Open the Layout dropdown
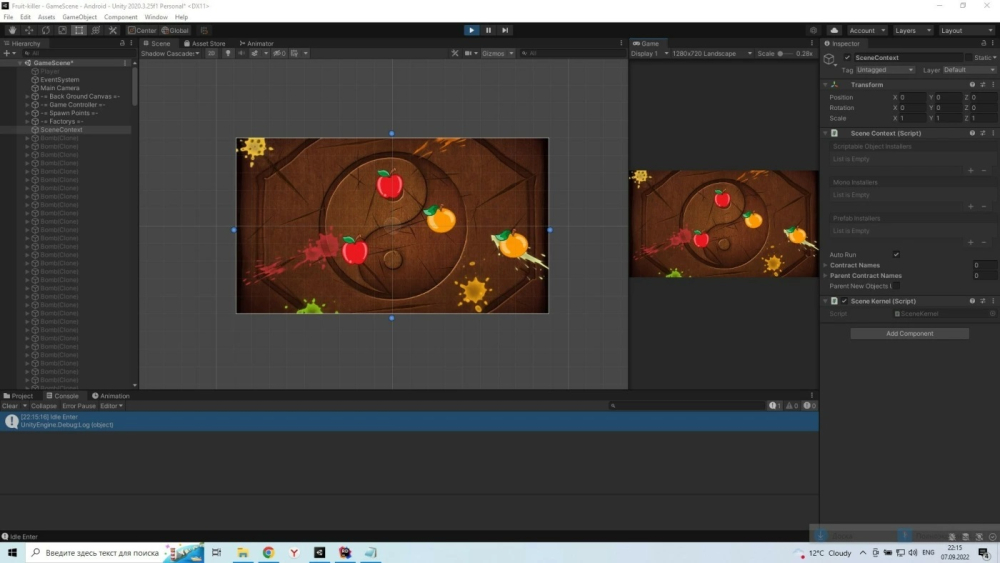This screenshot has width=1000, height=563. (966, 30)
